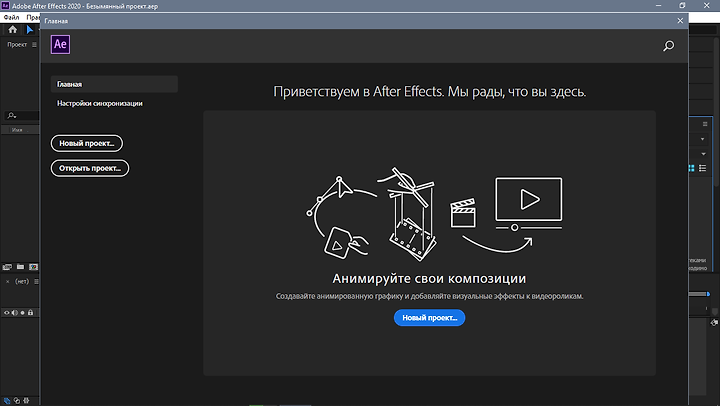The width and height of the screenshot is (720, 406).
Task: Click the After Effects title bar app icon
Action: click(6, 6)
